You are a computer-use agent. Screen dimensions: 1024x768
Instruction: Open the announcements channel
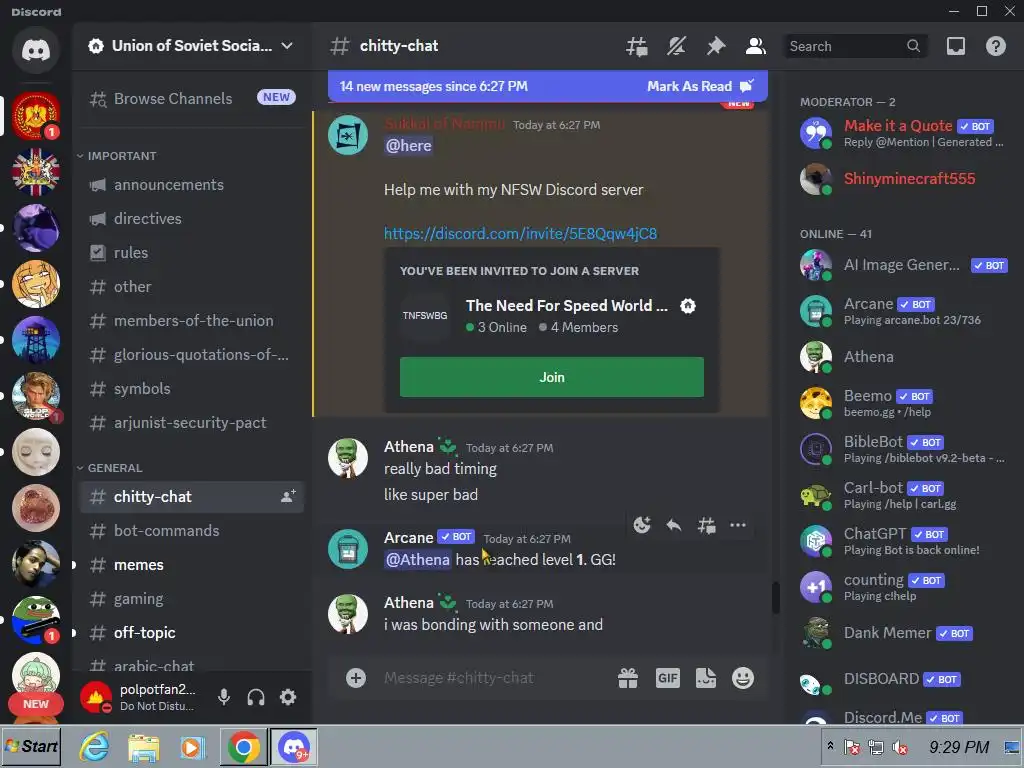(191, 185)
